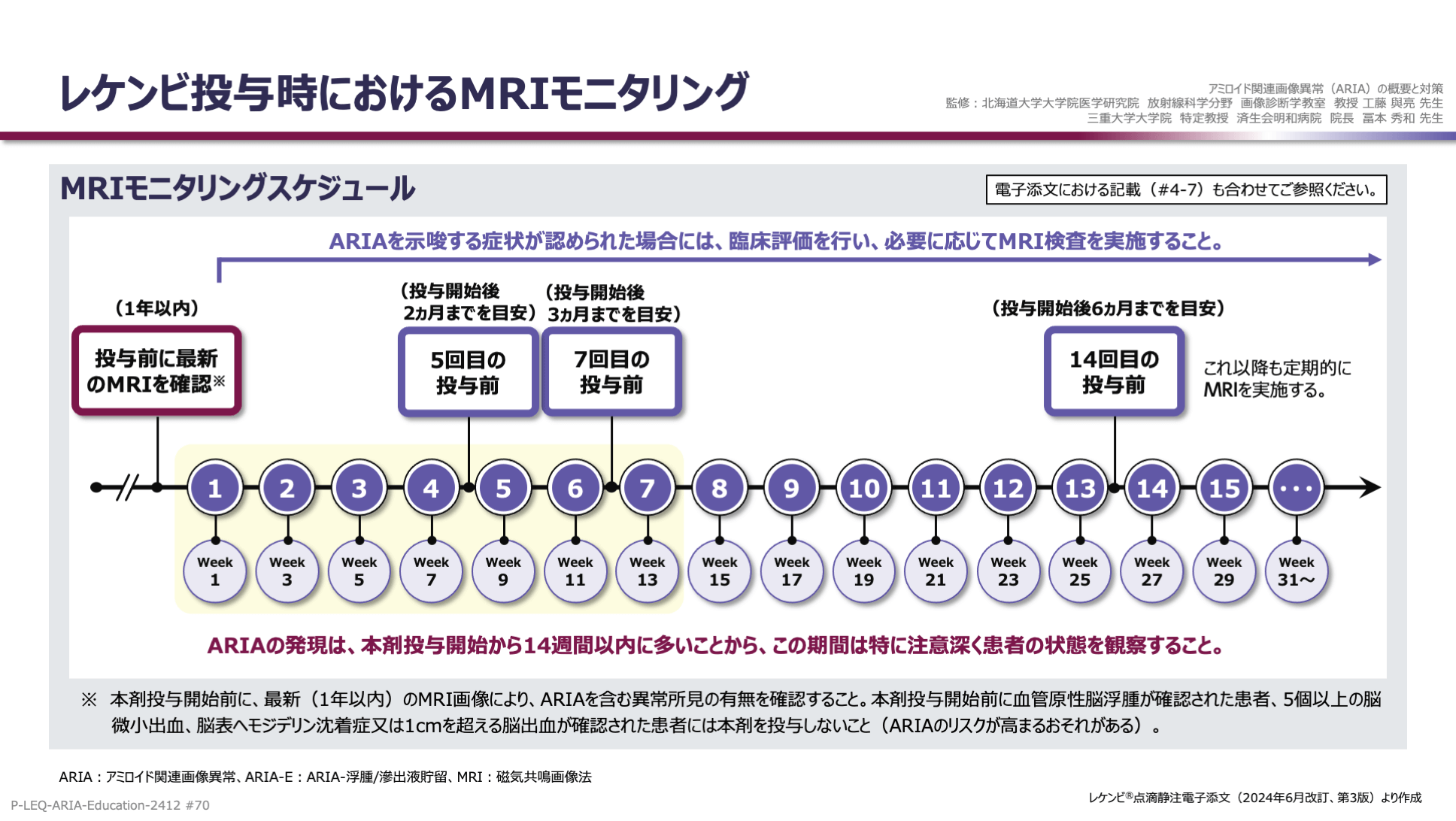Click the 電子添文における記載 reference note box
This screenshot has height=821, width=1456.
pos(1185,189)
